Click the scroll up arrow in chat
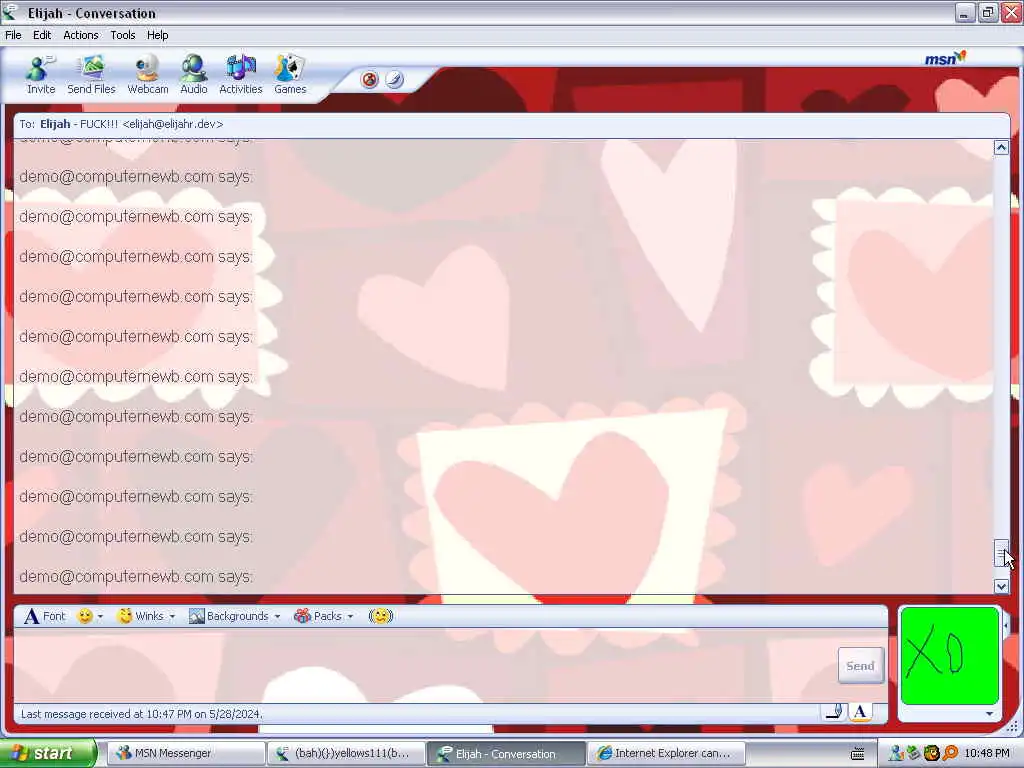The width and height of the screenshot is (1024, 768). pos(1001,148)
